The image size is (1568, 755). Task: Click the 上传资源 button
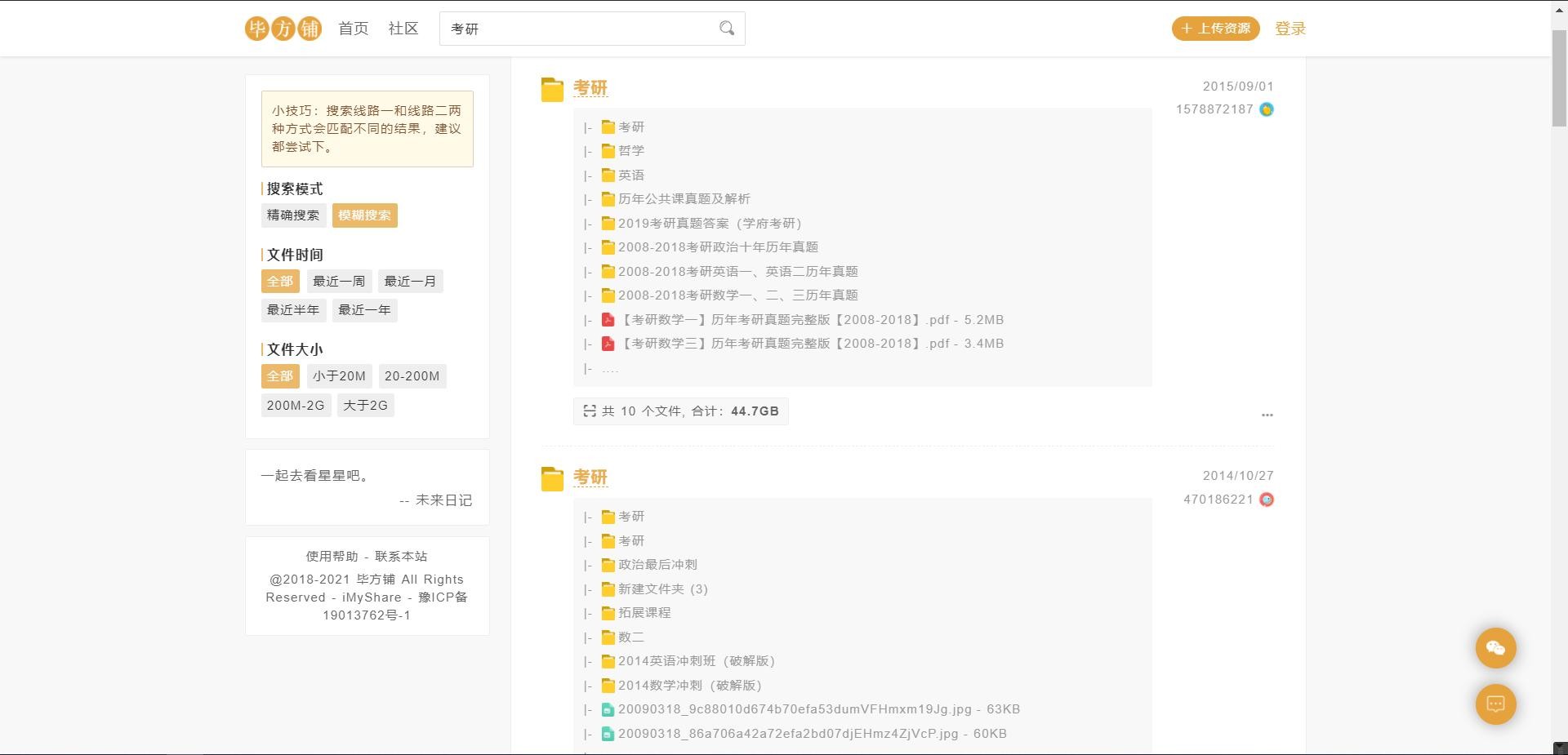(1215, 29)
